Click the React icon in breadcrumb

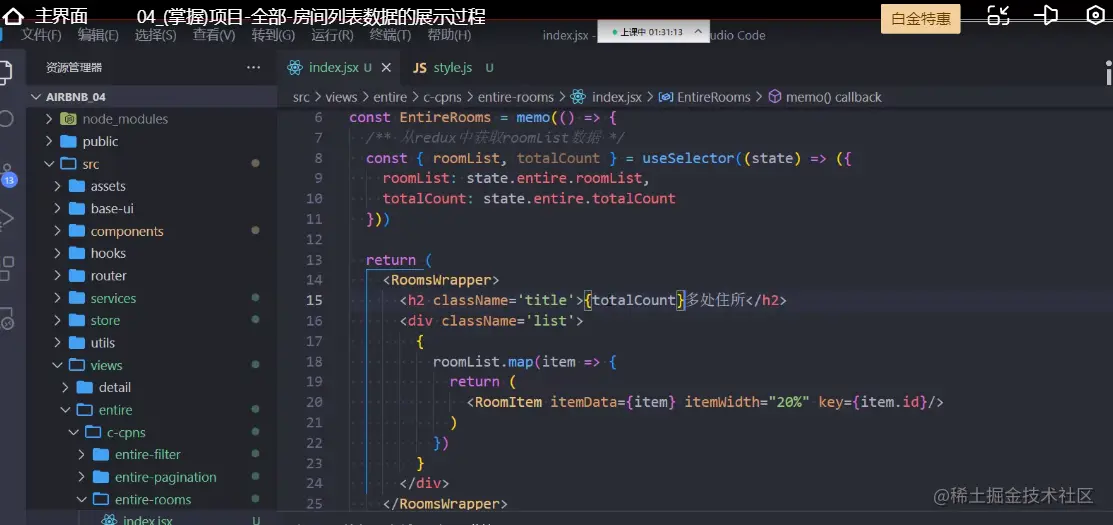coord(578,96)
